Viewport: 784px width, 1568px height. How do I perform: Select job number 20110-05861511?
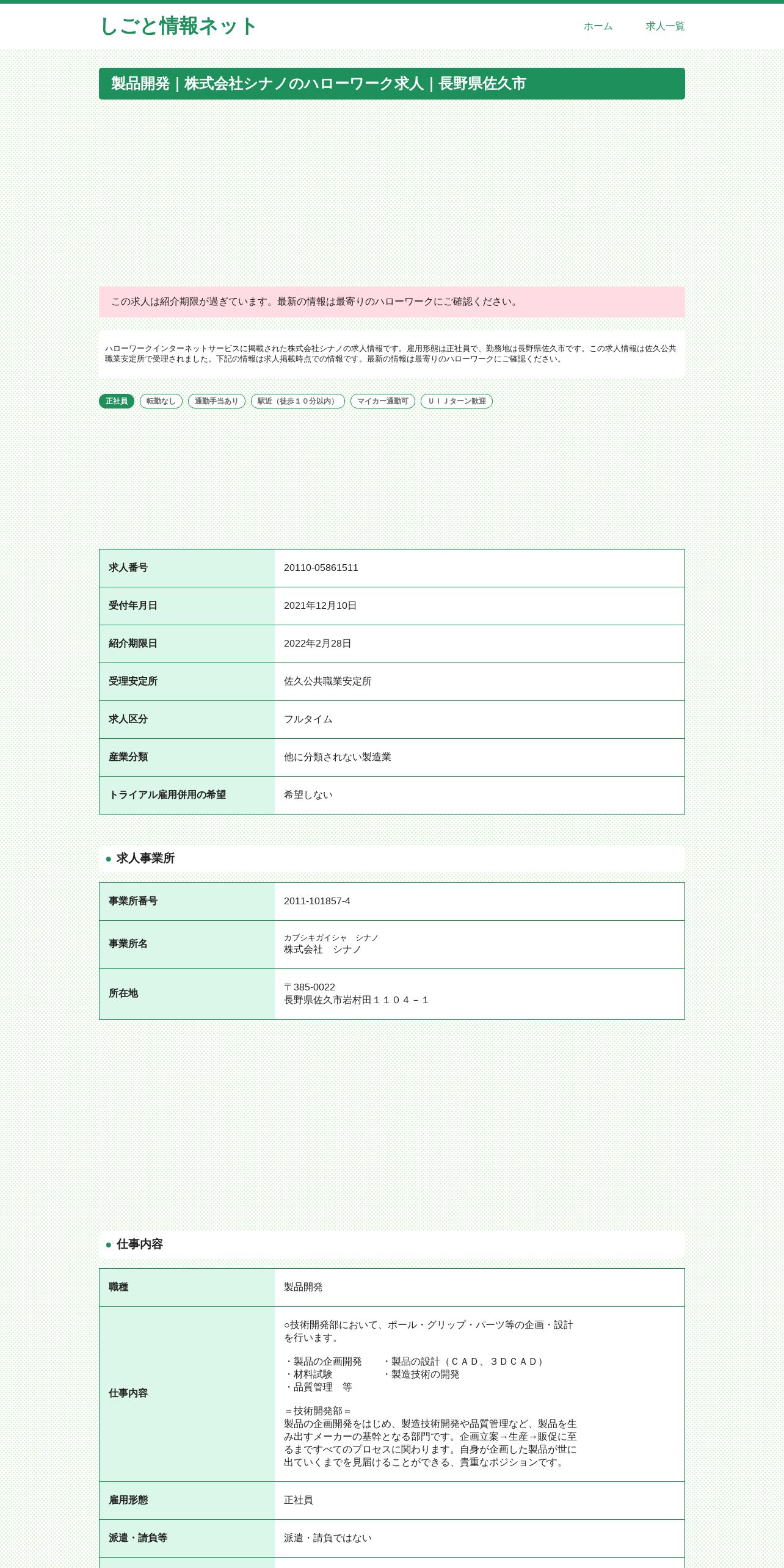tap(321, 568)
